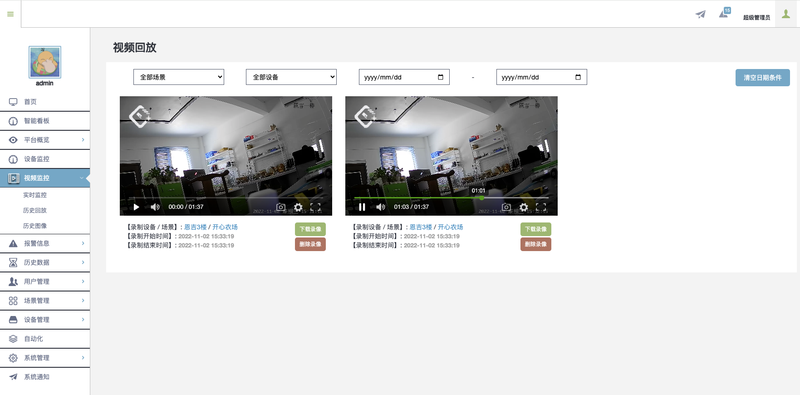The height and width of the screenshot is (395, 800).
Task: Open the 全部场景 scene dropdown
Action: 179,77
